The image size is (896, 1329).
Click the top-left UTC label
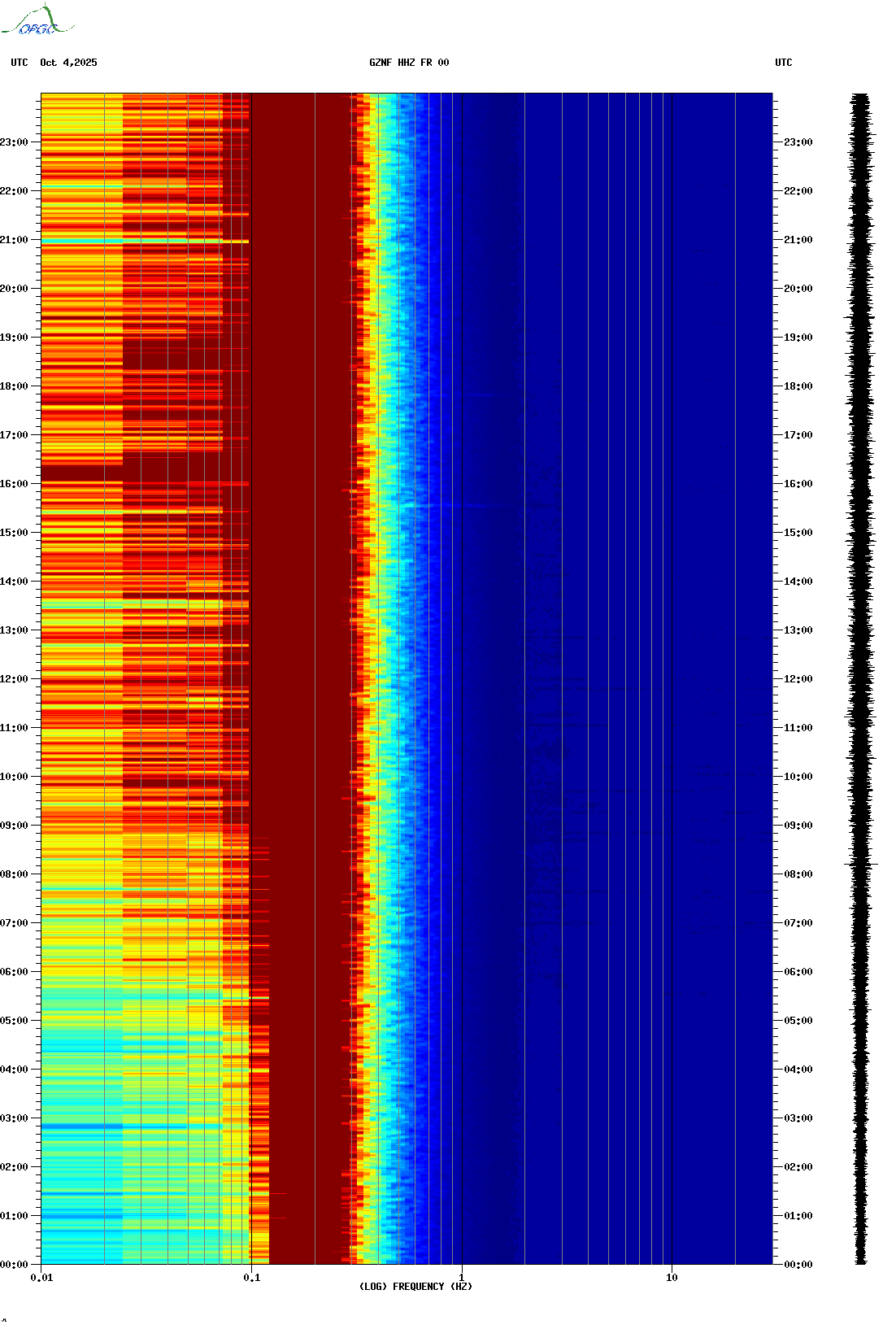tap(20, 63)
